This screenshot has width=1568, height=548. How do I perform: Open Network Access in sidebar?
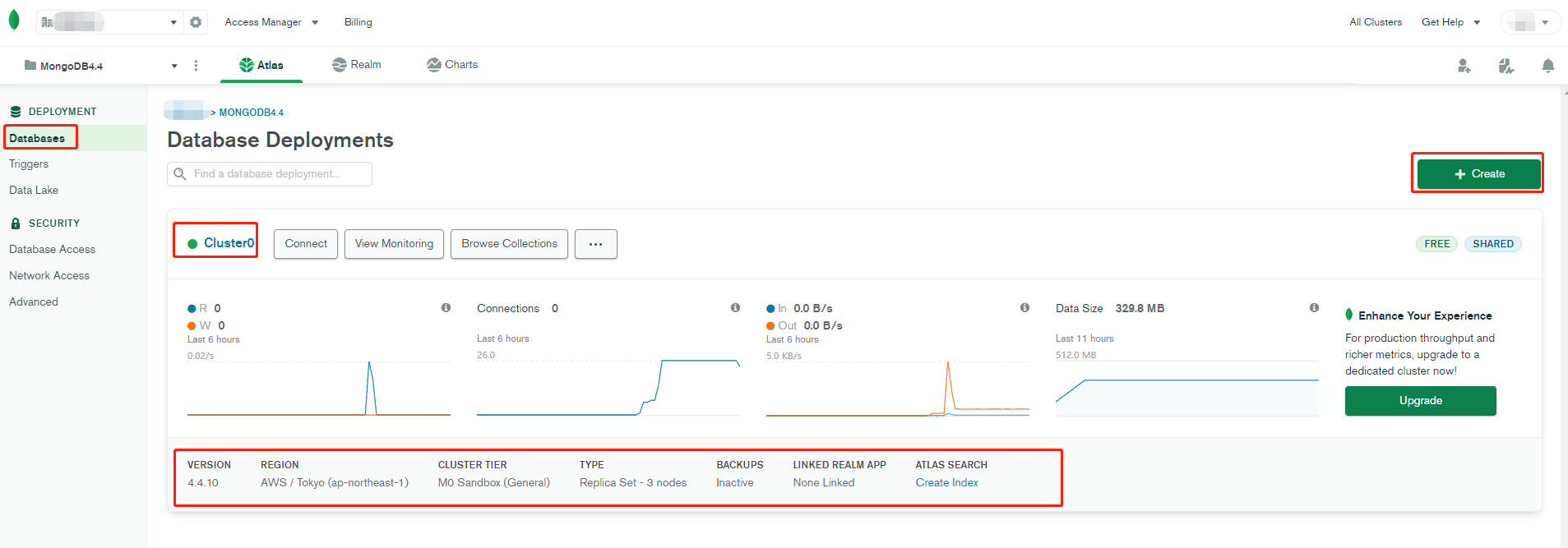(x=49, y=275)
